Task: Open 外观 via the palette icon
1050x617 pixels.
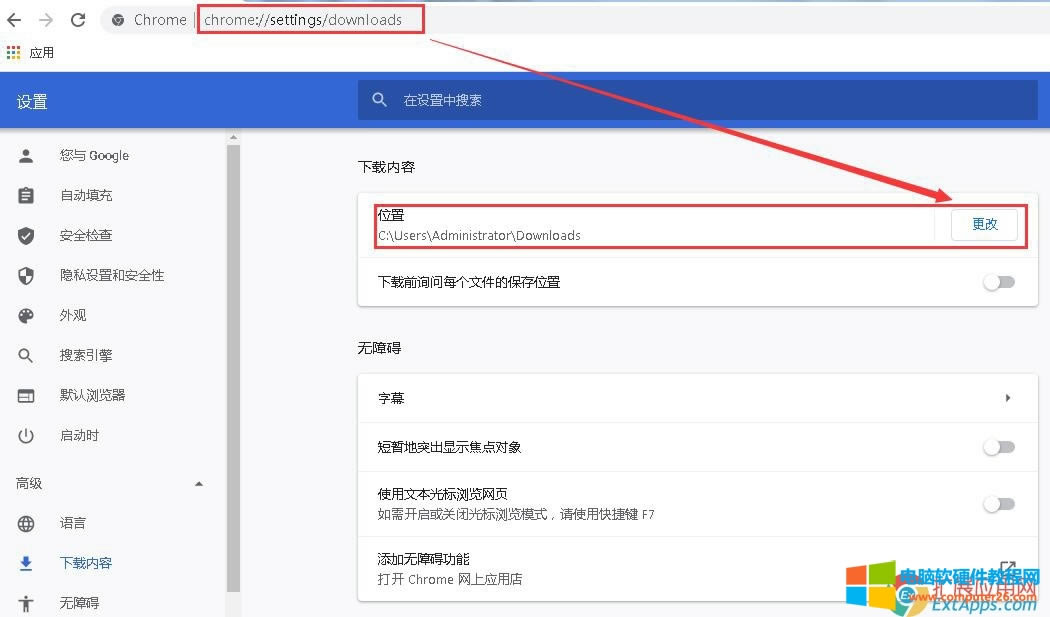Action: [x=26, y=315]
